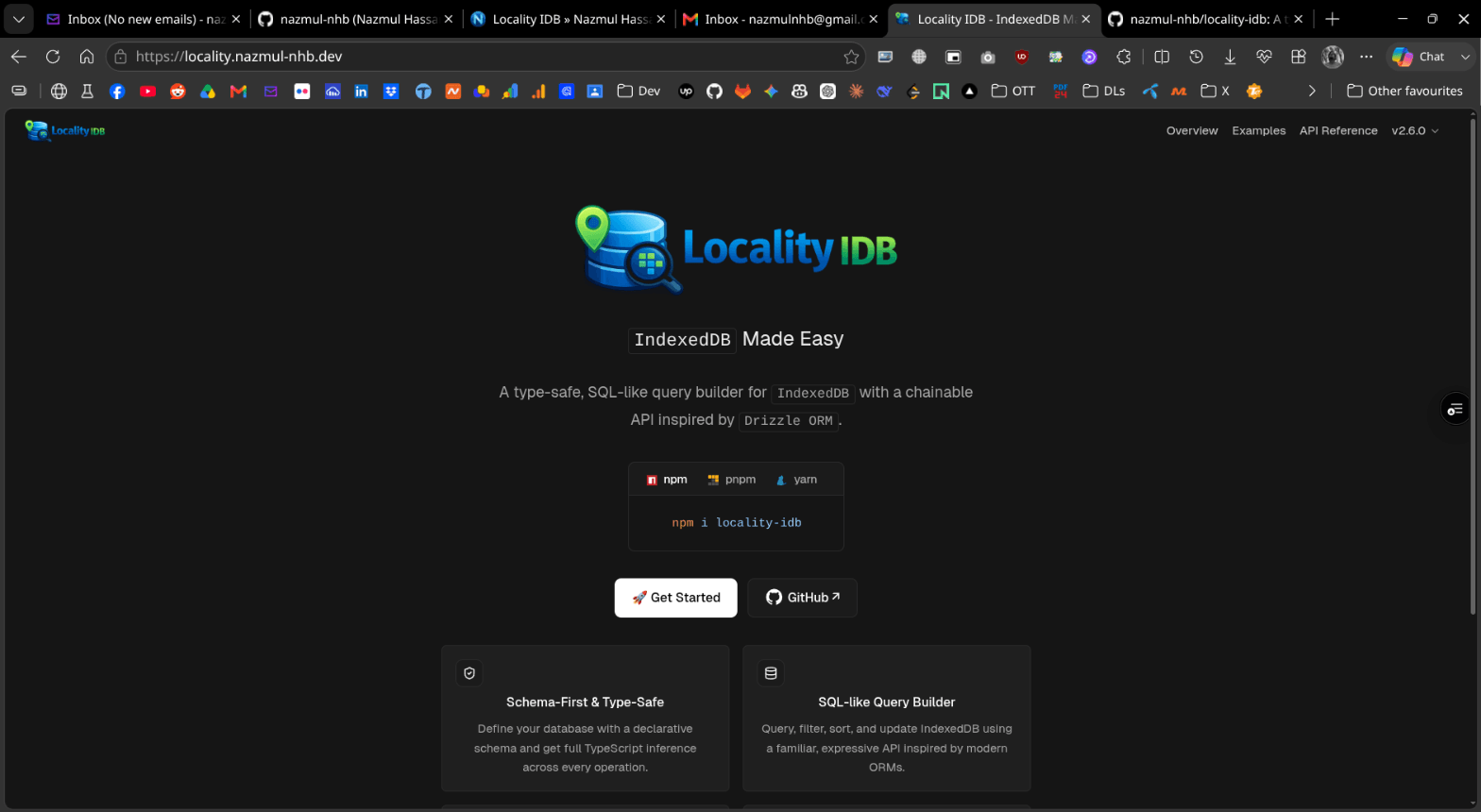Open the X favourites folder
Screen dimensions: 1481x812
click(x=1215, y=92)
